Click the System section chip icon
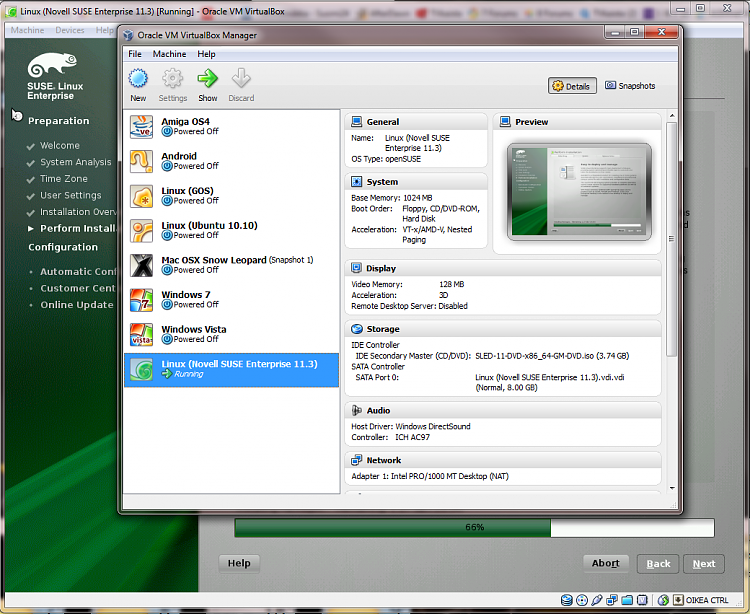Viewport: 750px width, 614px height. tap(356, 182)
